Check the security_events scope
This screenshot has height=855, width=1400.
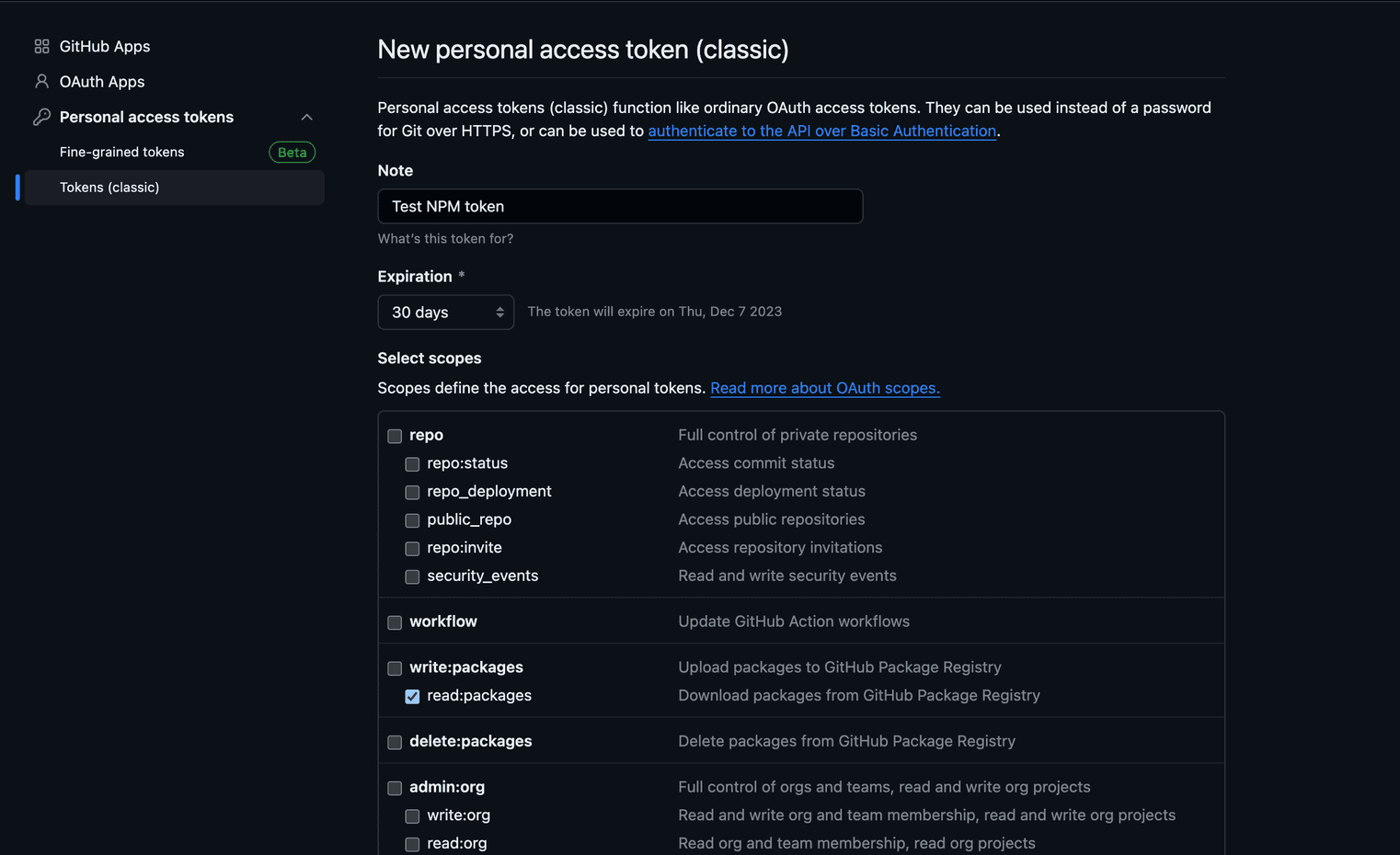click(412, 576)
